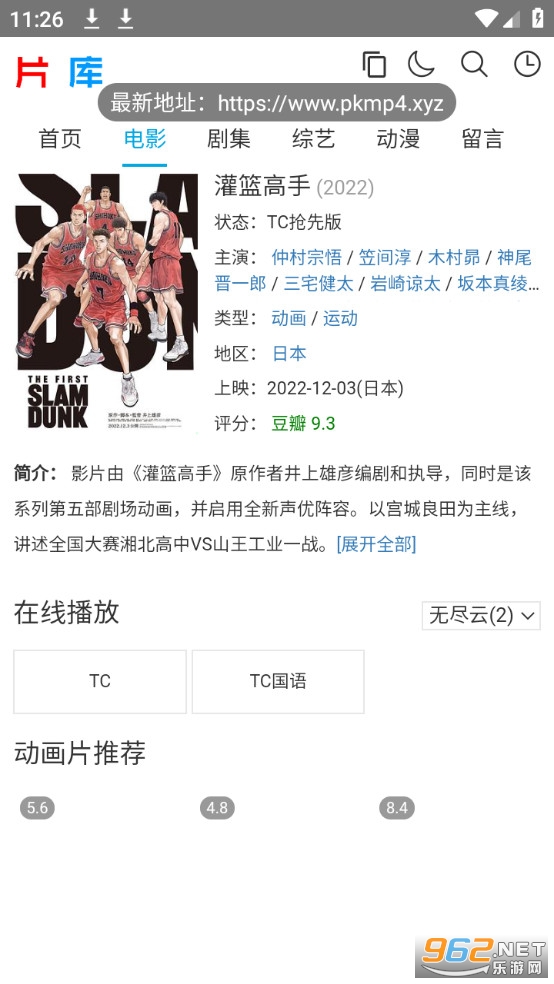The width and height of the screenshot is (554, 984).
Task: Open the 动画 genre link
Action: [289, 318]
